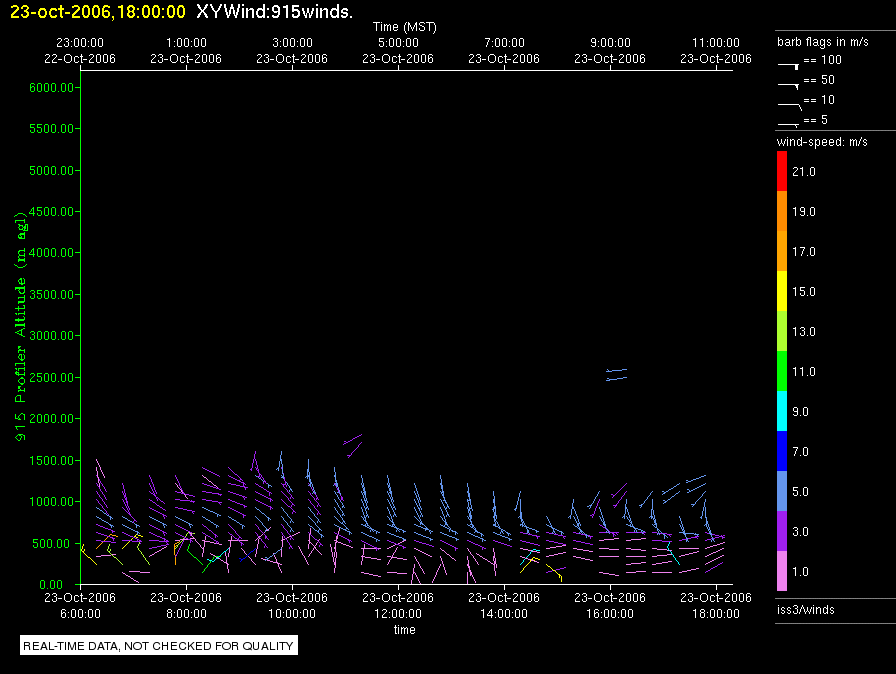Viewport: 896px width, 674px height.
Task: Click the purple wind barbs near 1750 m altitude
Action: coord(353,444)
